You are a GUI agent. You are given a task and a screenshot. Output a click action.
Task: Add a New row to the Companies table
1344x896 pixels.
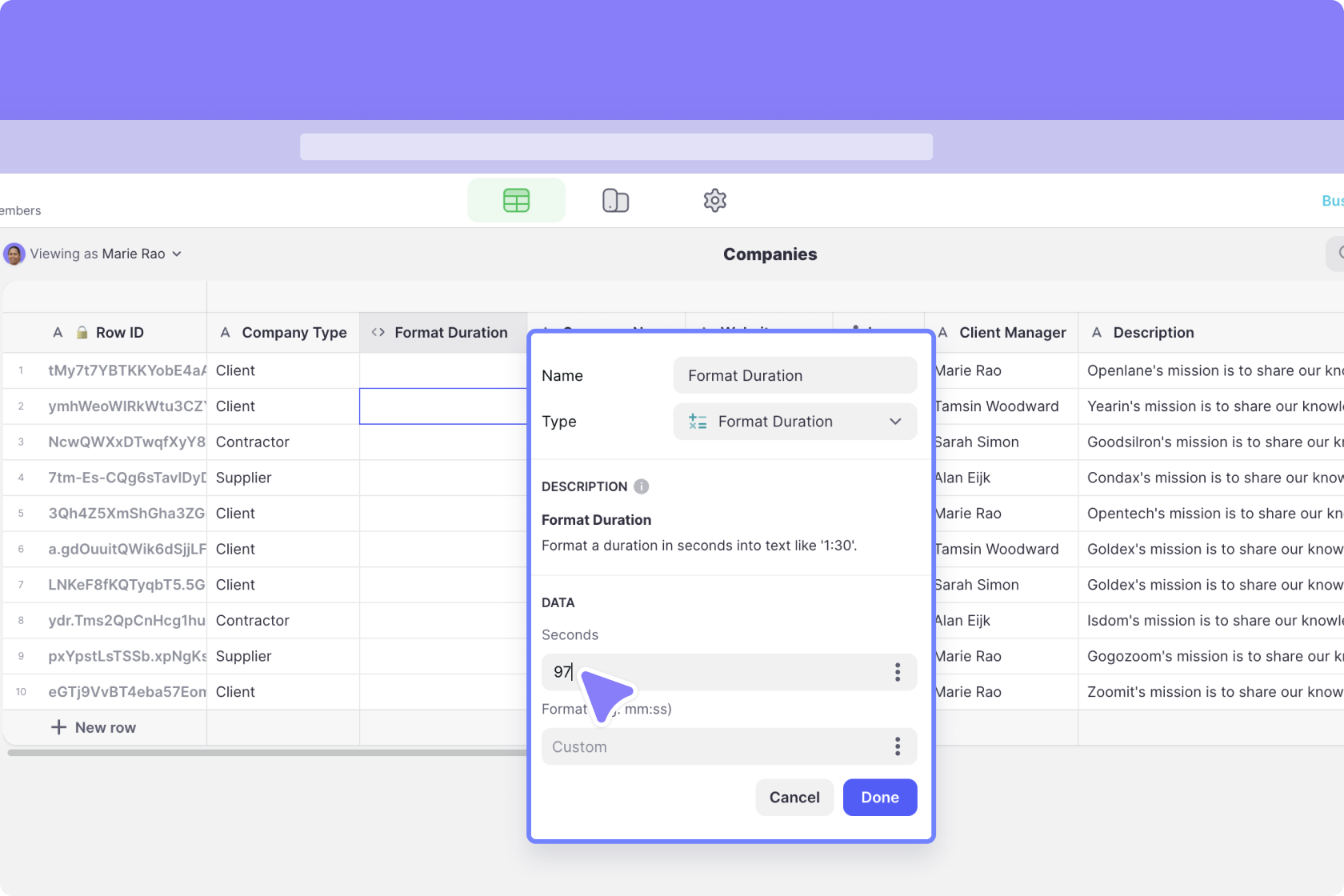[x=94, y=727]
